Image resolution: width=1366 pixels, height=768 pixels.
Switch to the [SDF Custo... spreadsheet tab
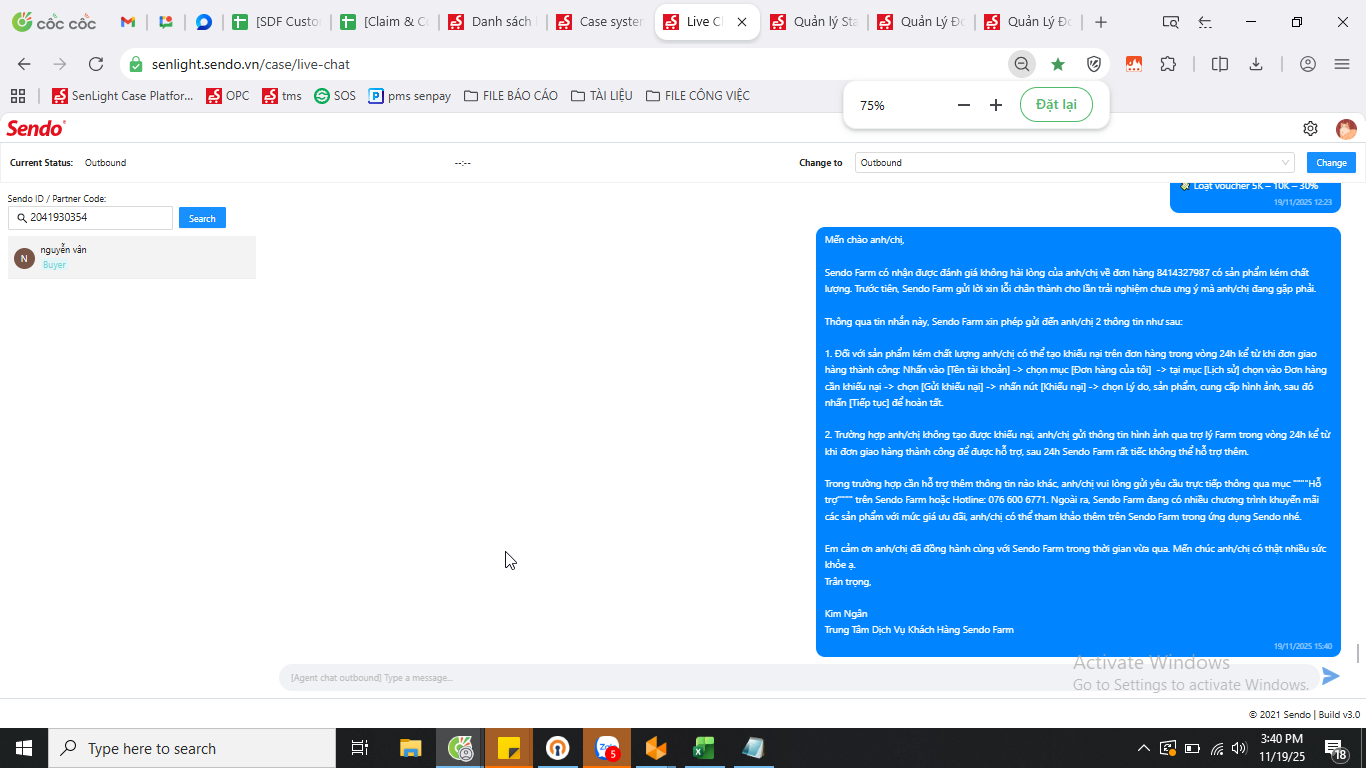click(275, 22)
